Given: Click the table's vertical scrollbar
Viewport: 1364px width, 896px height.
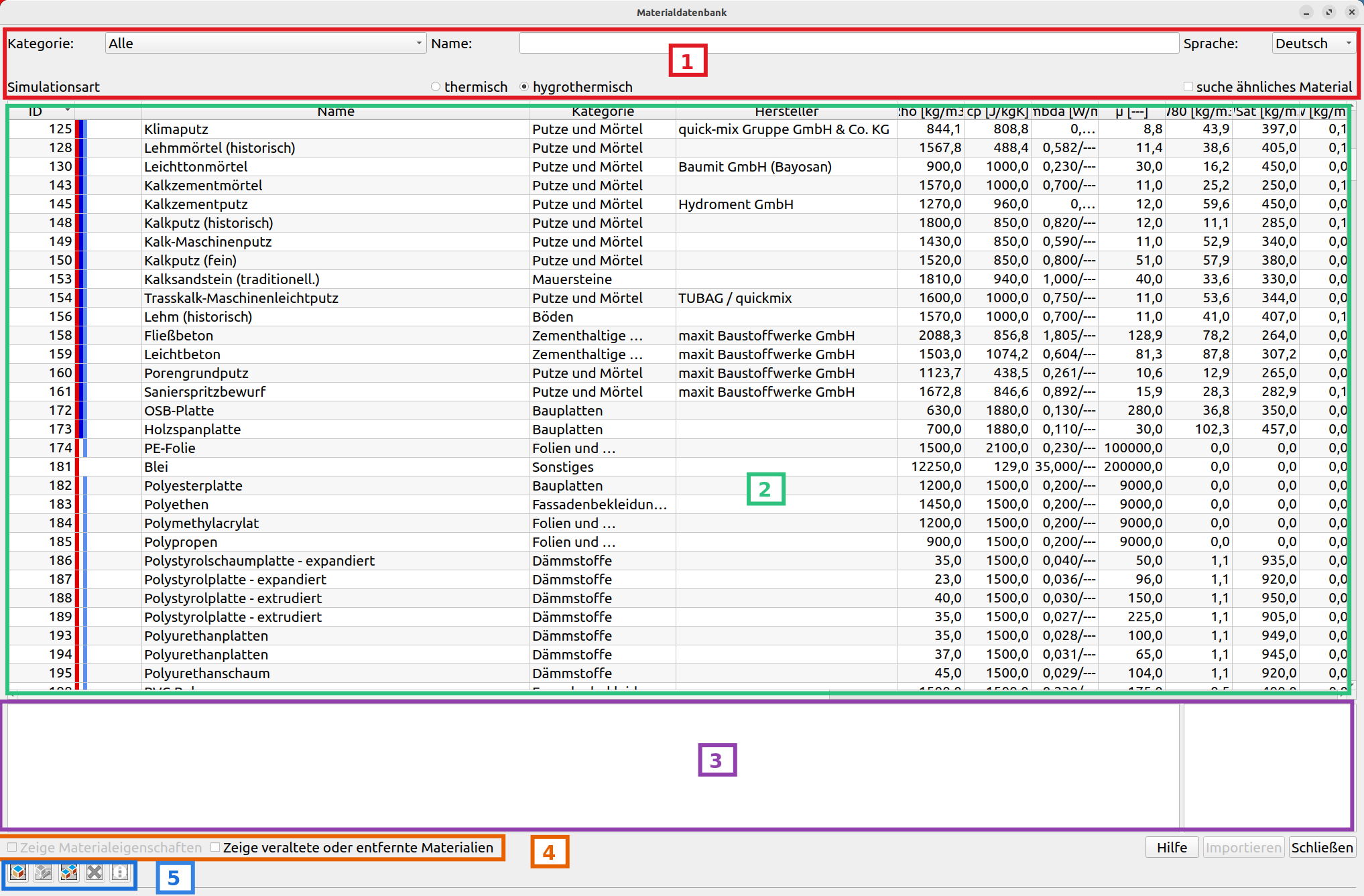Looking at the screenshot, I should point(1351,395).
